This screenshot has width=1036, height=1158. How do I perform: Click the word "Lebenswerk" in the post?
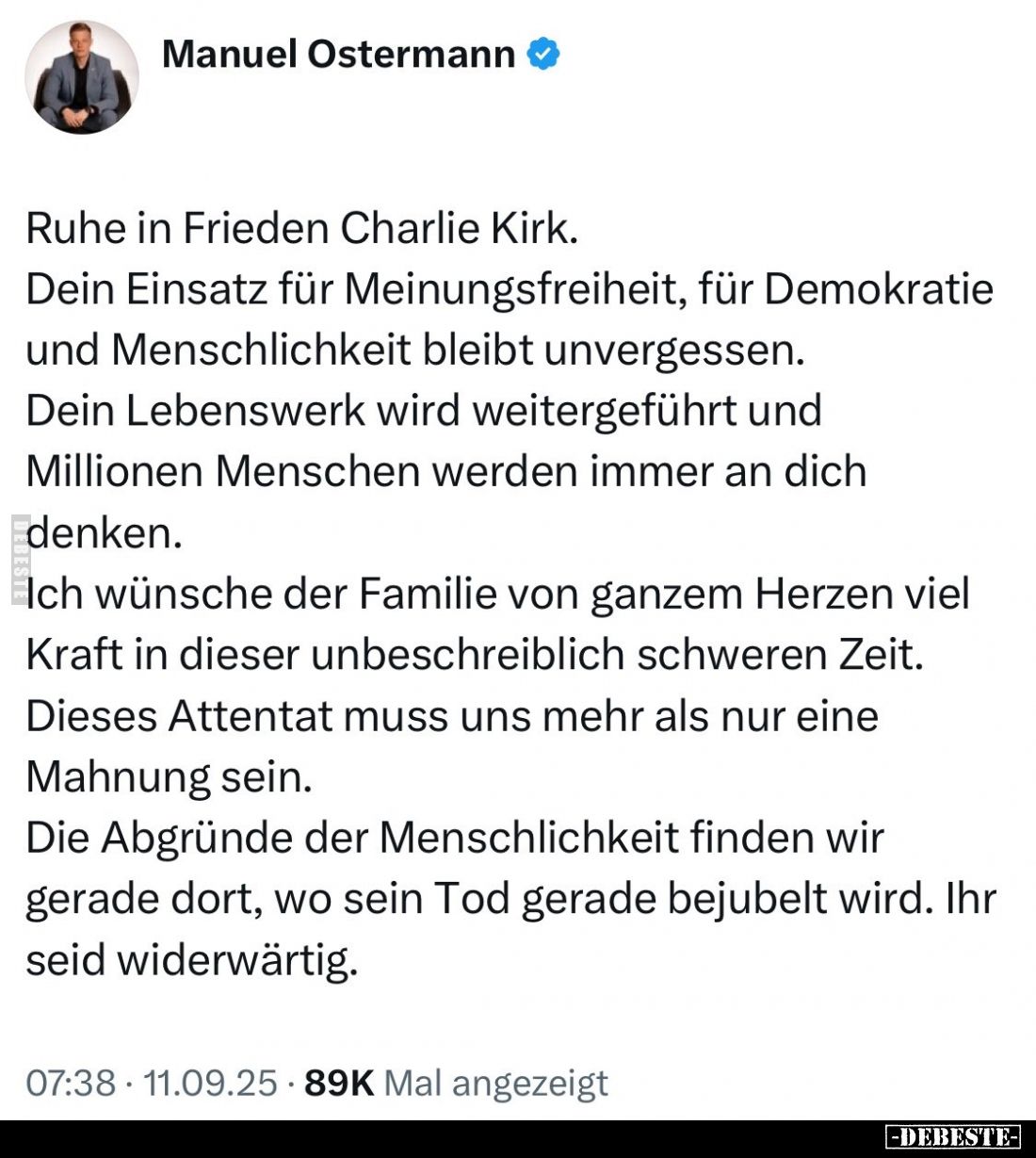tap(238, 411)
